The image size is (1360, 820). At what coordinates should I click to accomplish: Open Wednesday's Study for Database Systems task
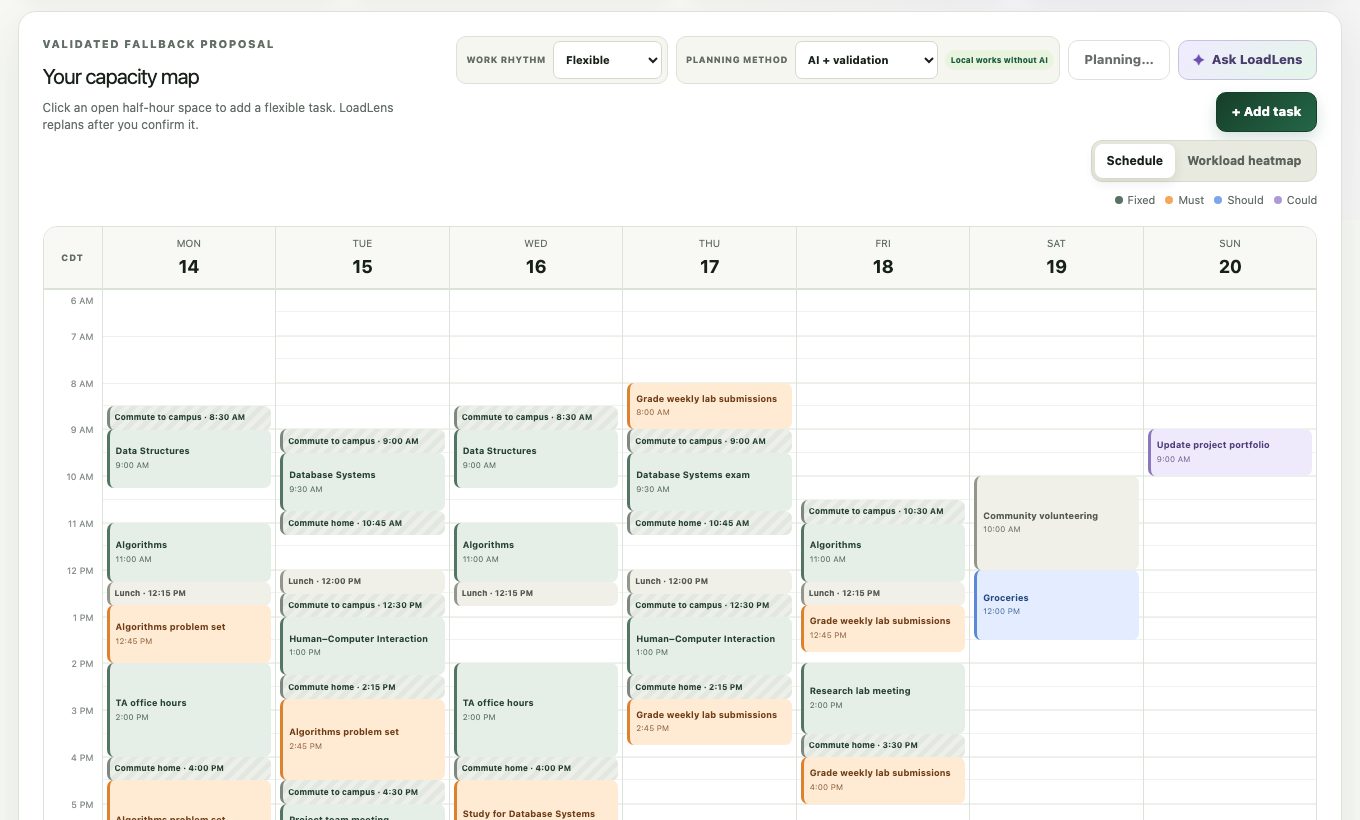[536, 801]
